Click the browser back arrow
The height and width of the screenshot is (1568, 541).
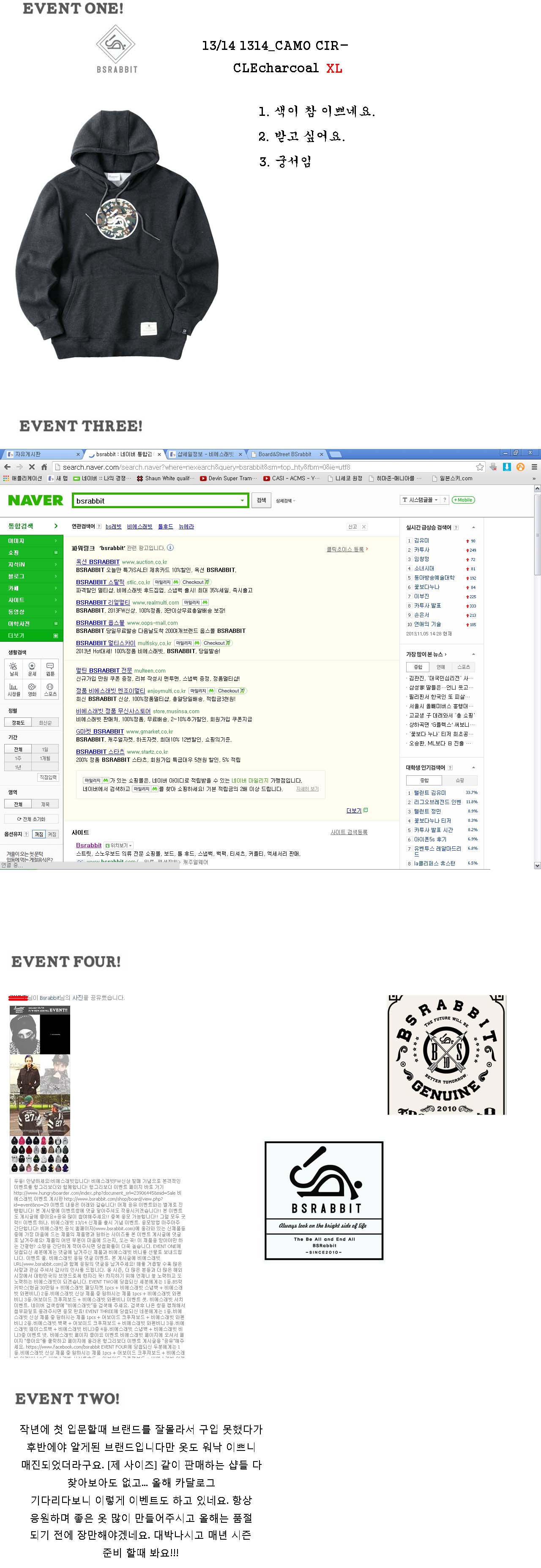point(7,467)
